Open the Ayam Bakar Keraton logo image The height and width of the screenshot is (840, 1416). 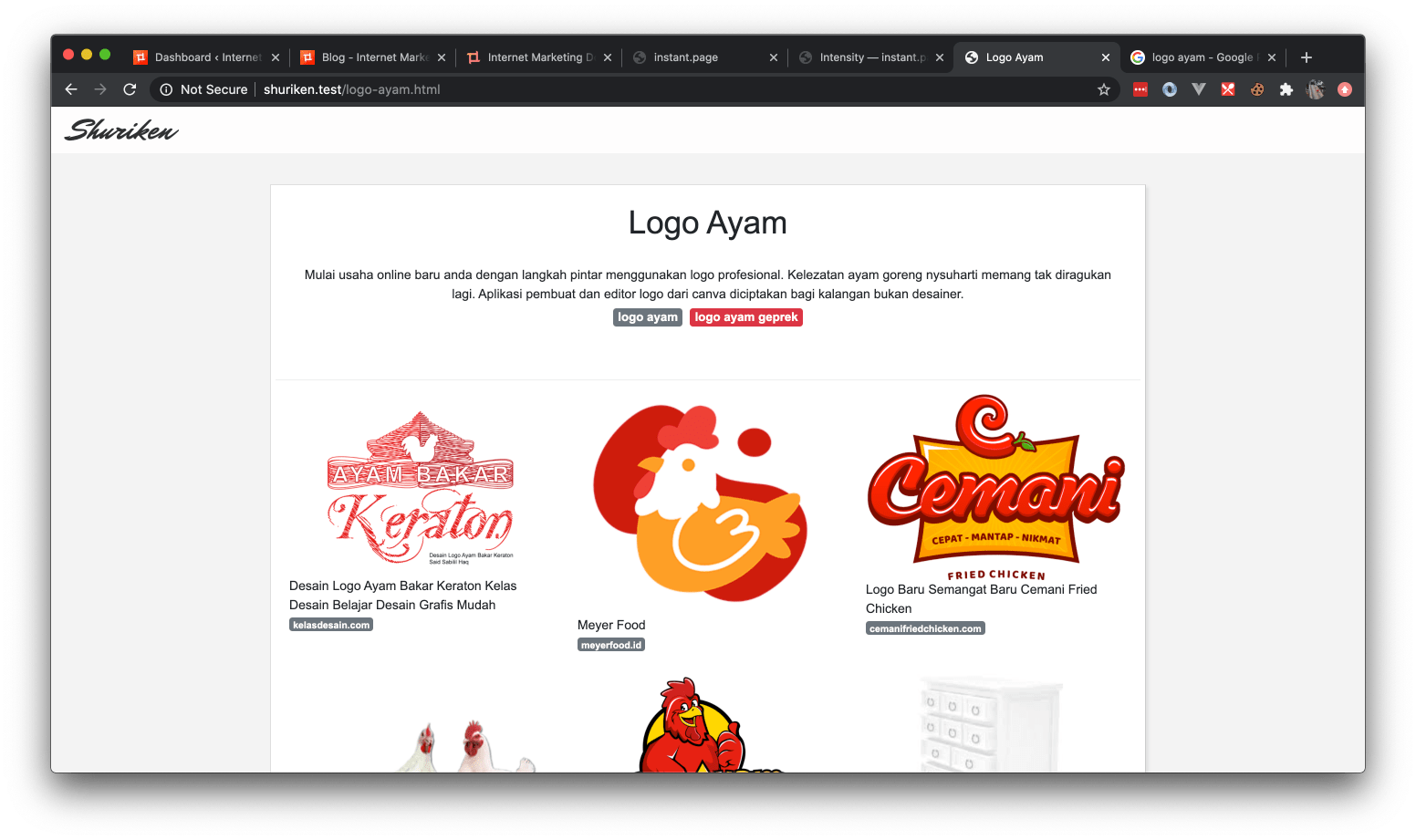(x=421, y=487)
